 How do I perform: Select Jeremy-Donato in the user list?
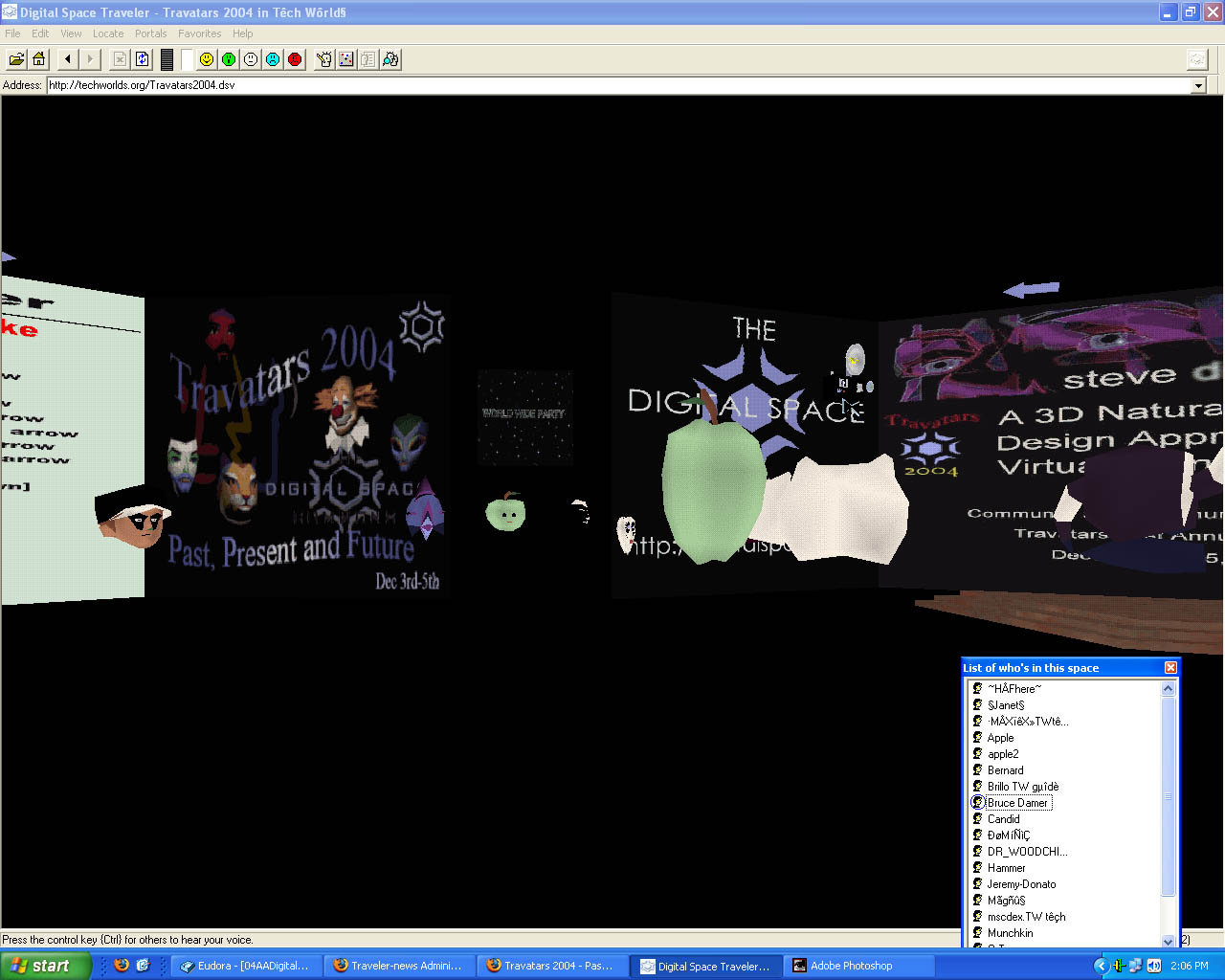1021,884
